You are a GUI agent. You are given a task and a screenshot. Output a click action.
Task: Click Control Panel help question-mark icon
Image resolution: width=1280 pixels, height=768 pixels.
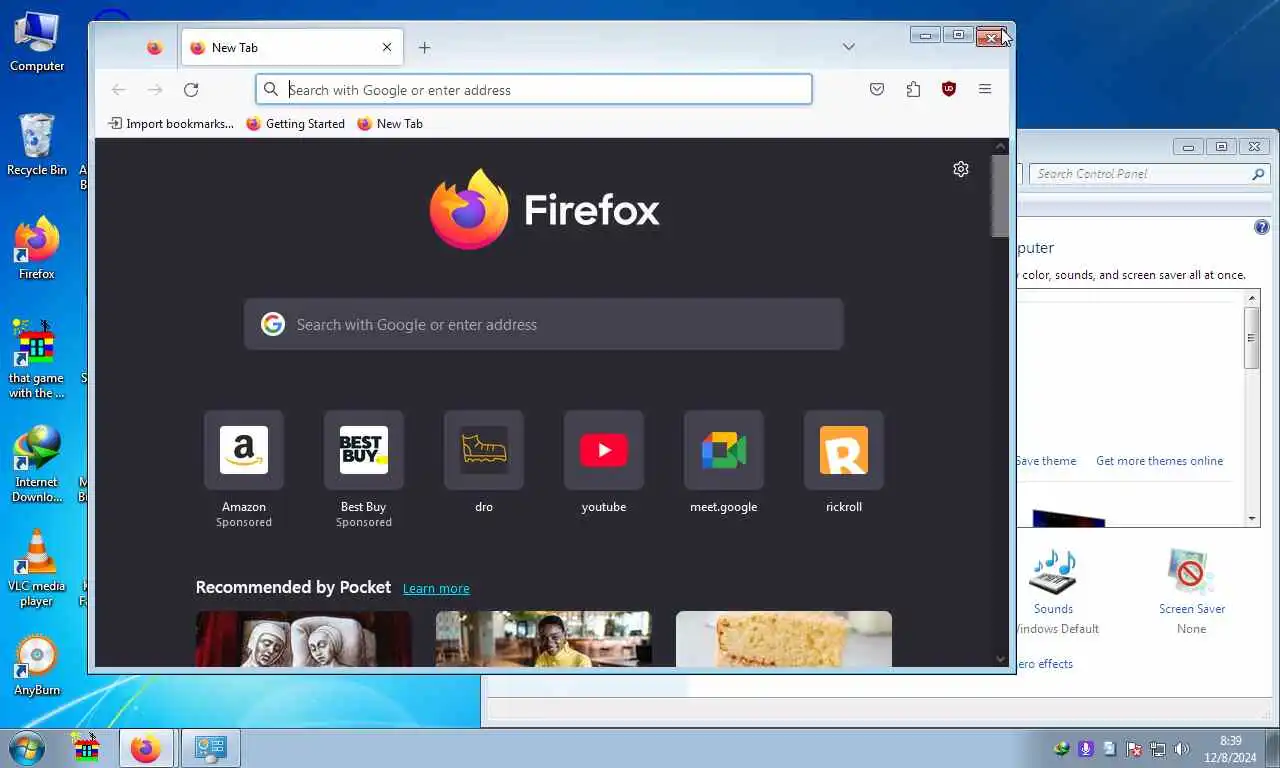pyautogui.click(x=1262, y=227)
